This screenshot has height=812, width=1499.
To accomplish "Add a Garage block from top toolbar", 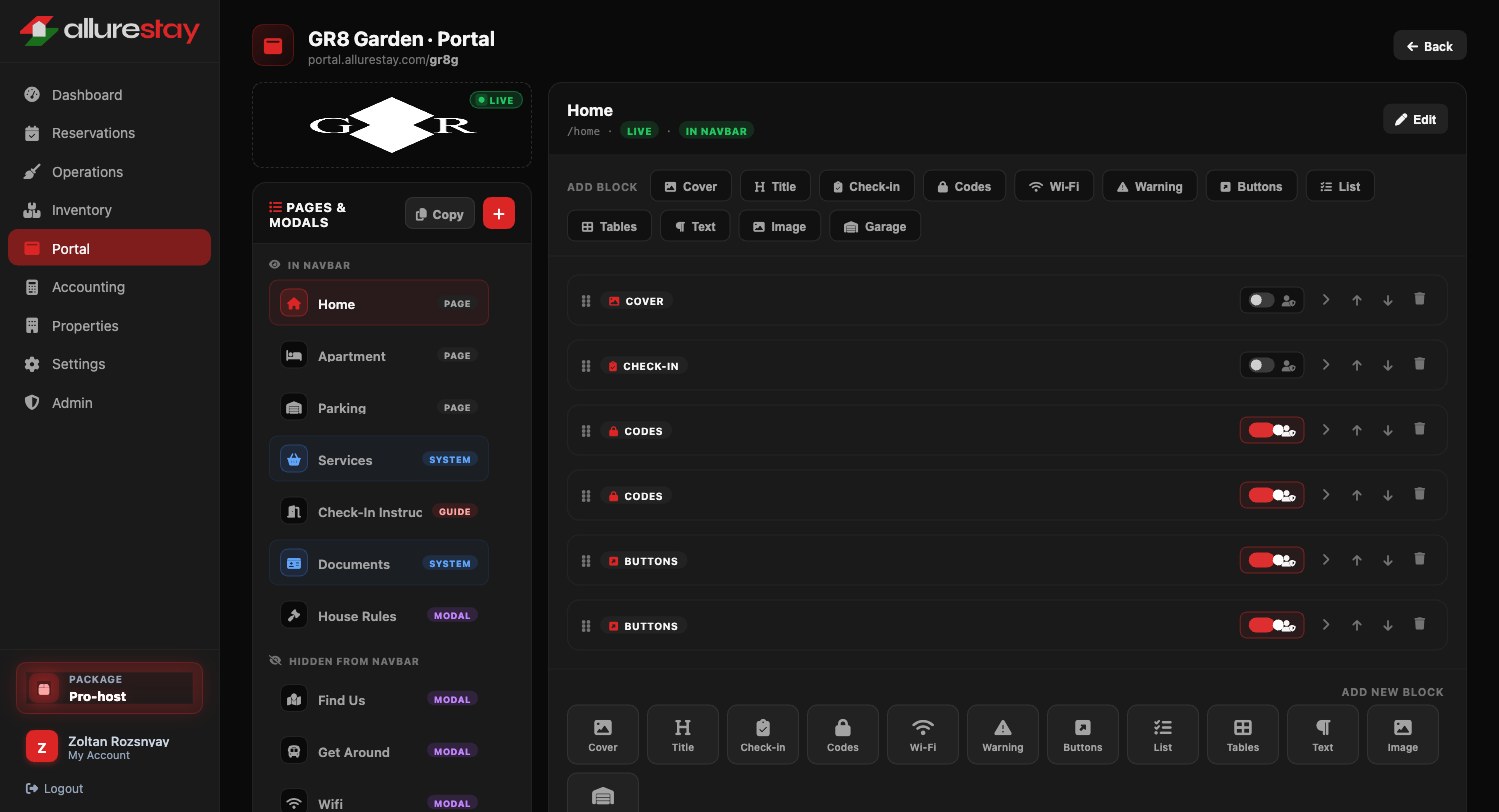I will tap(875, 226).
